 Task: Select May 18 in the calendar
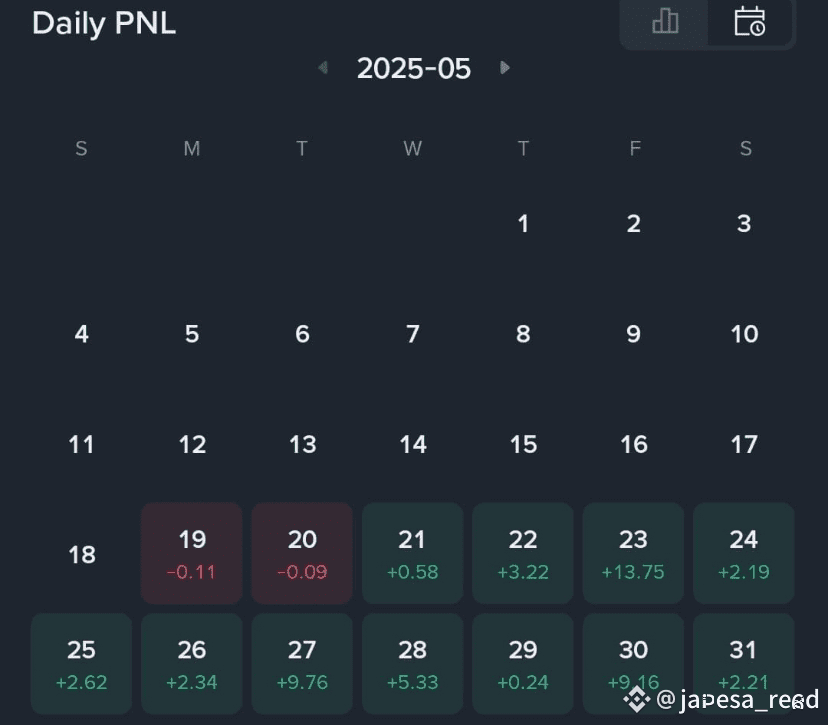[x=82, y=554]
